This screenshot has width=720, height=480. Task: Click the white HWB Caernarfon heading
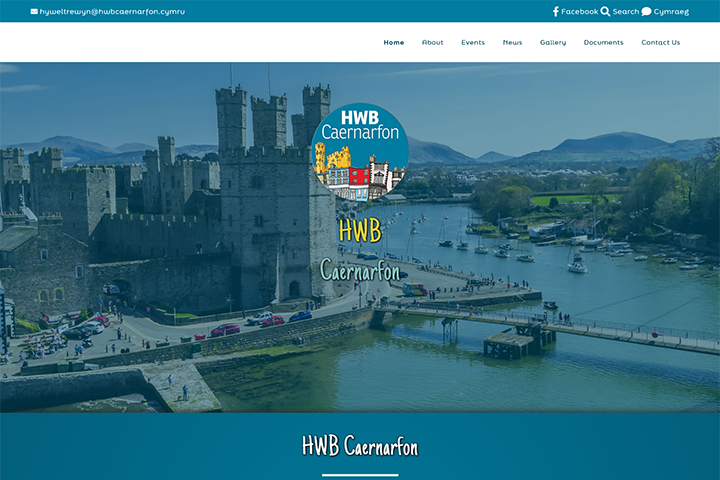(360, 446)
